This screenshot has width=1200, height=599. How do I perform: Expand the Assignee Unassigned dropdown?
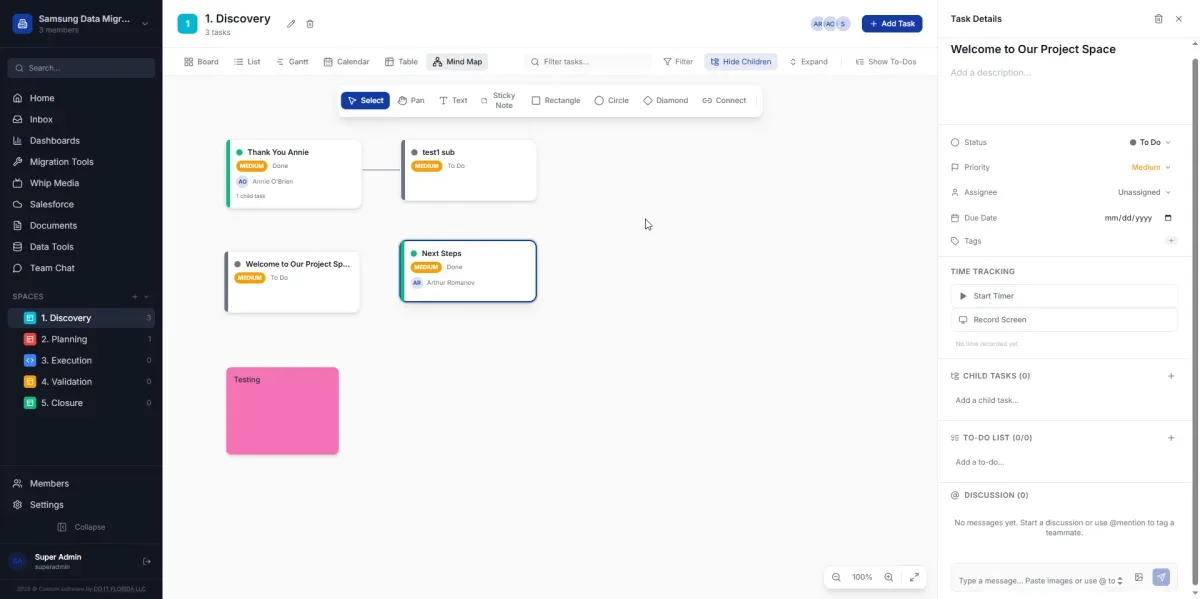pos(1144,192)
